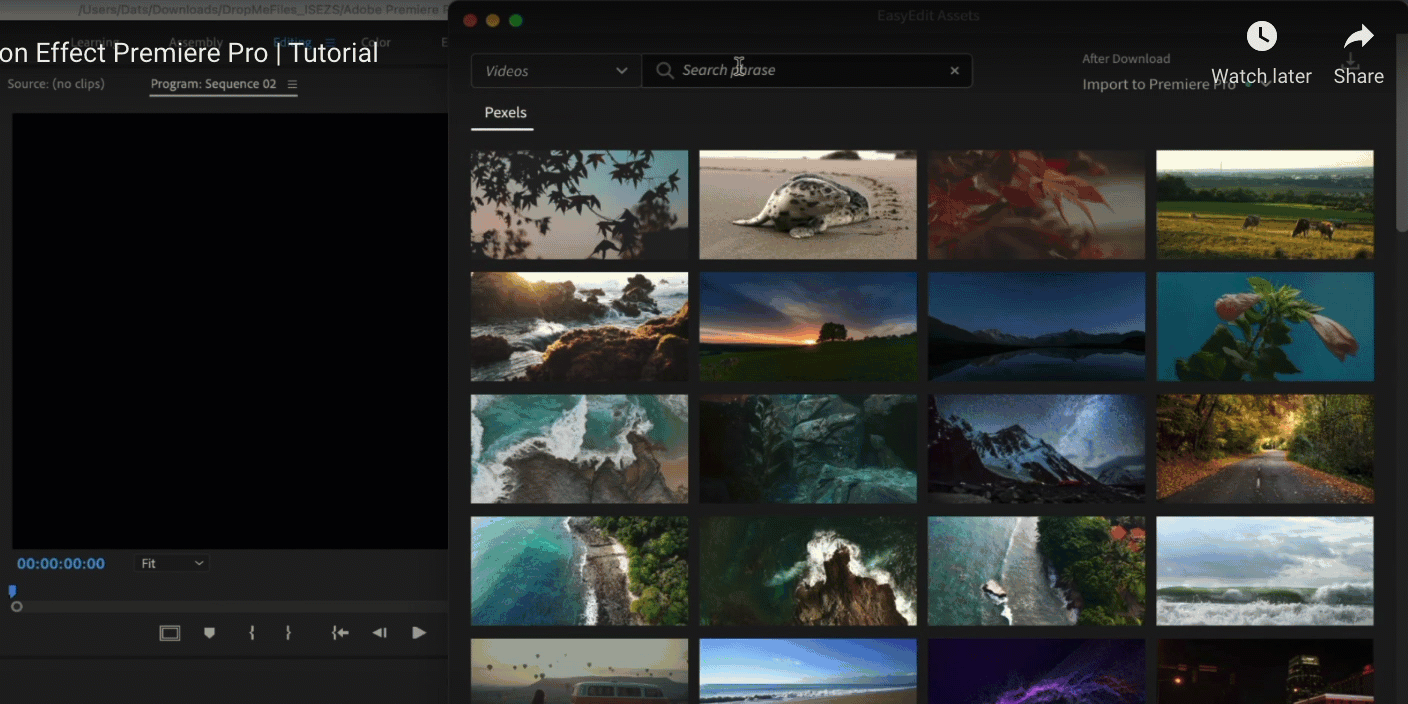Image resolution: width=1408 pixels, height=704 pixels.
Task: Click the Watch later clock icon
Action: tap(1261, 37)
